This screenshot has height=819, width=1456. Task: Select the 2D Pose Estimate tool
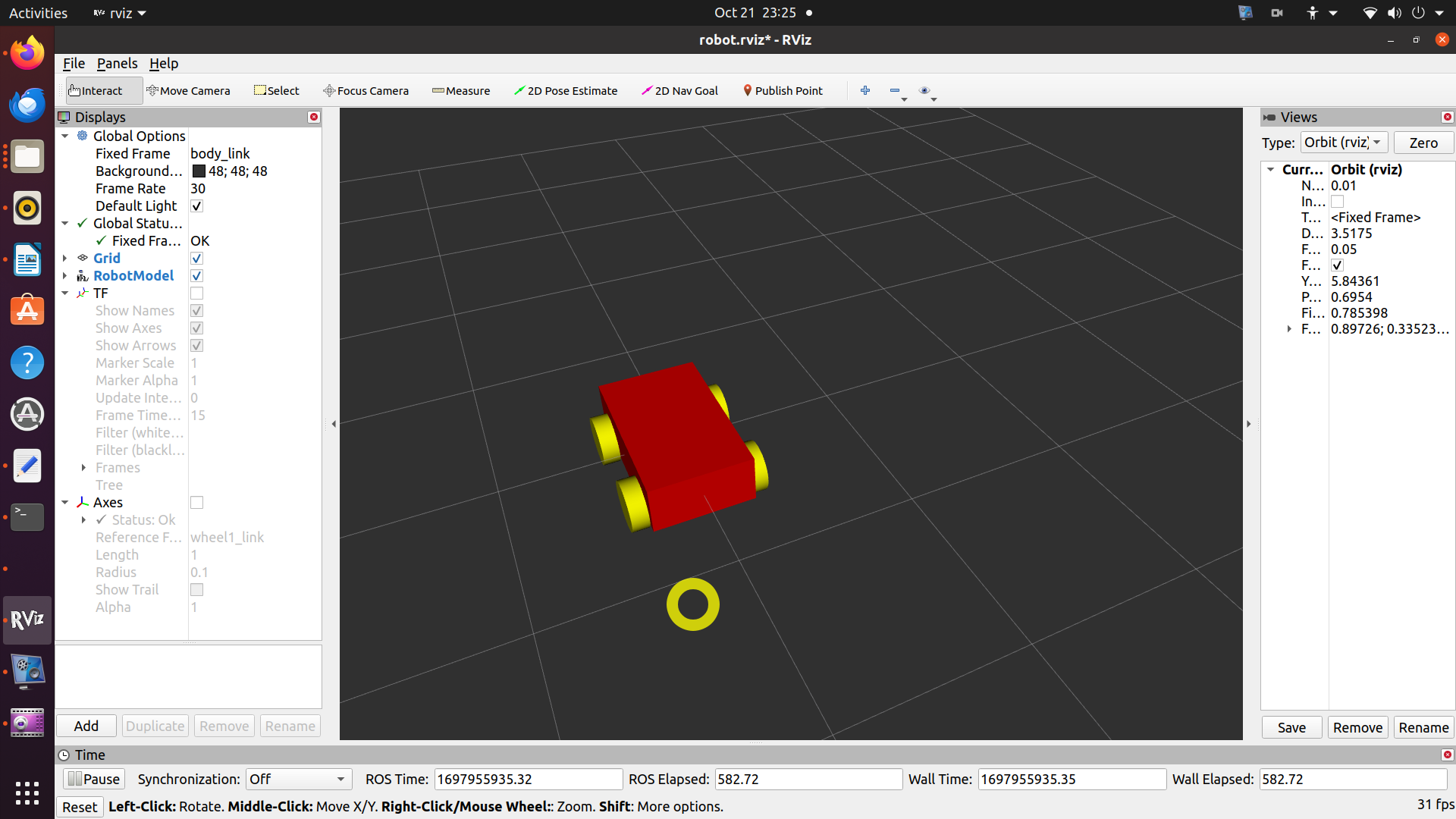click(567, 91)
